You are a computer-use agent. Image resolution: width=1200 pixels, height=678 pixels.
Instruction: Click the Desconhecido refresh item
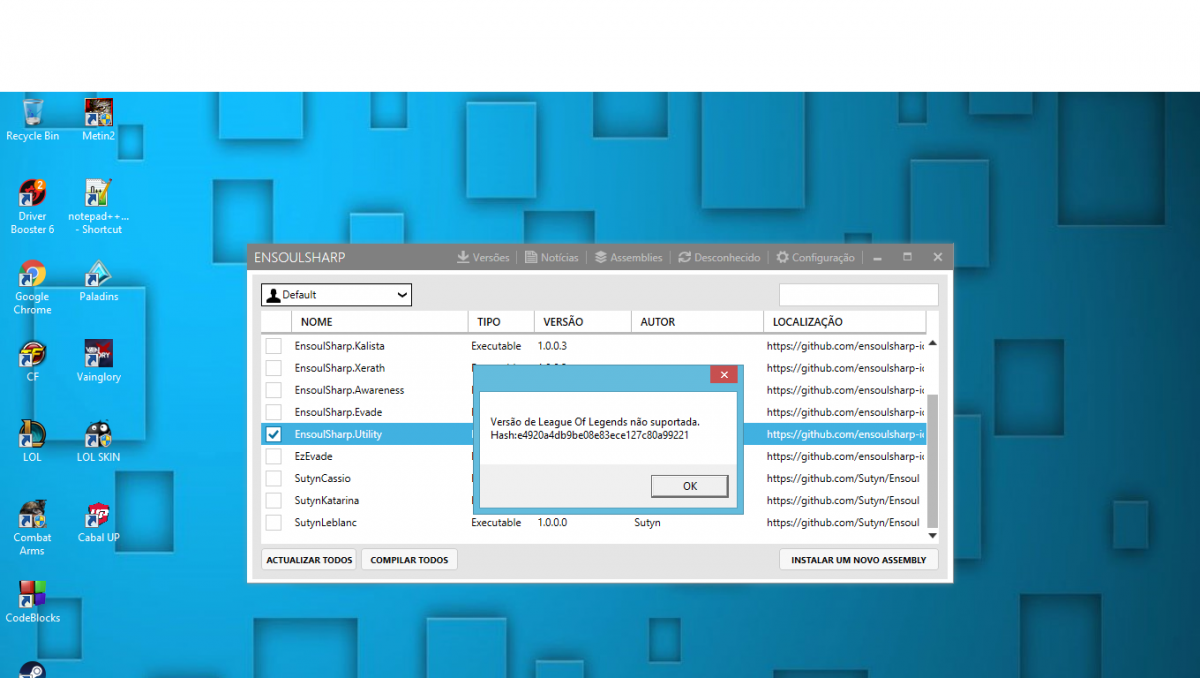[719, 258]
